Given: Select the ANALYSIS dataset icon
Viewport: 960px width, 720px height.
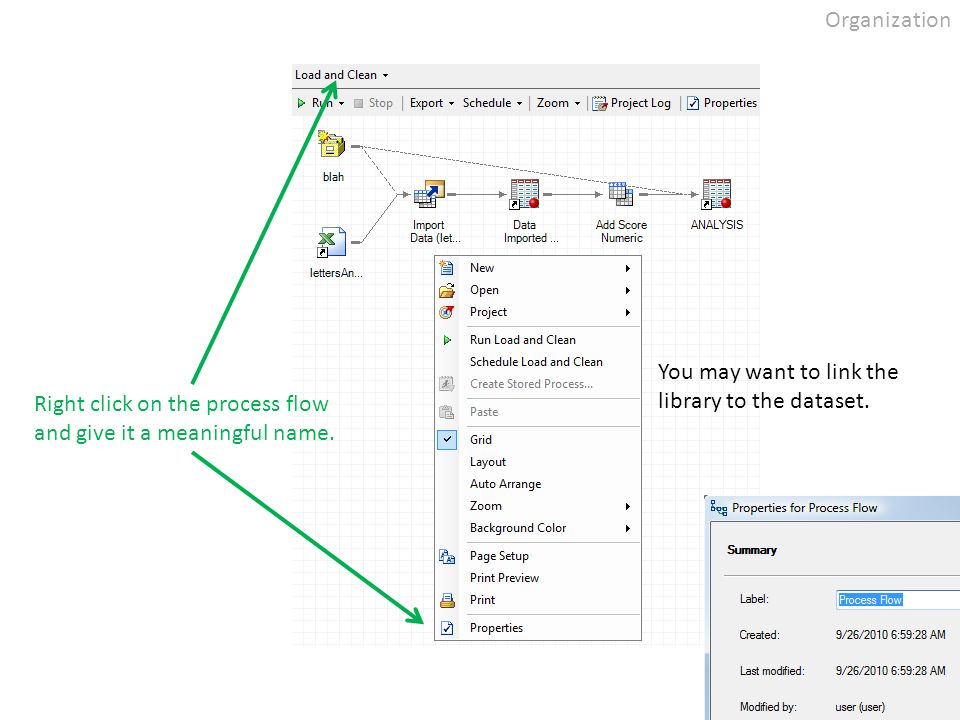Looking at the screenshot, I should point(716,194).
